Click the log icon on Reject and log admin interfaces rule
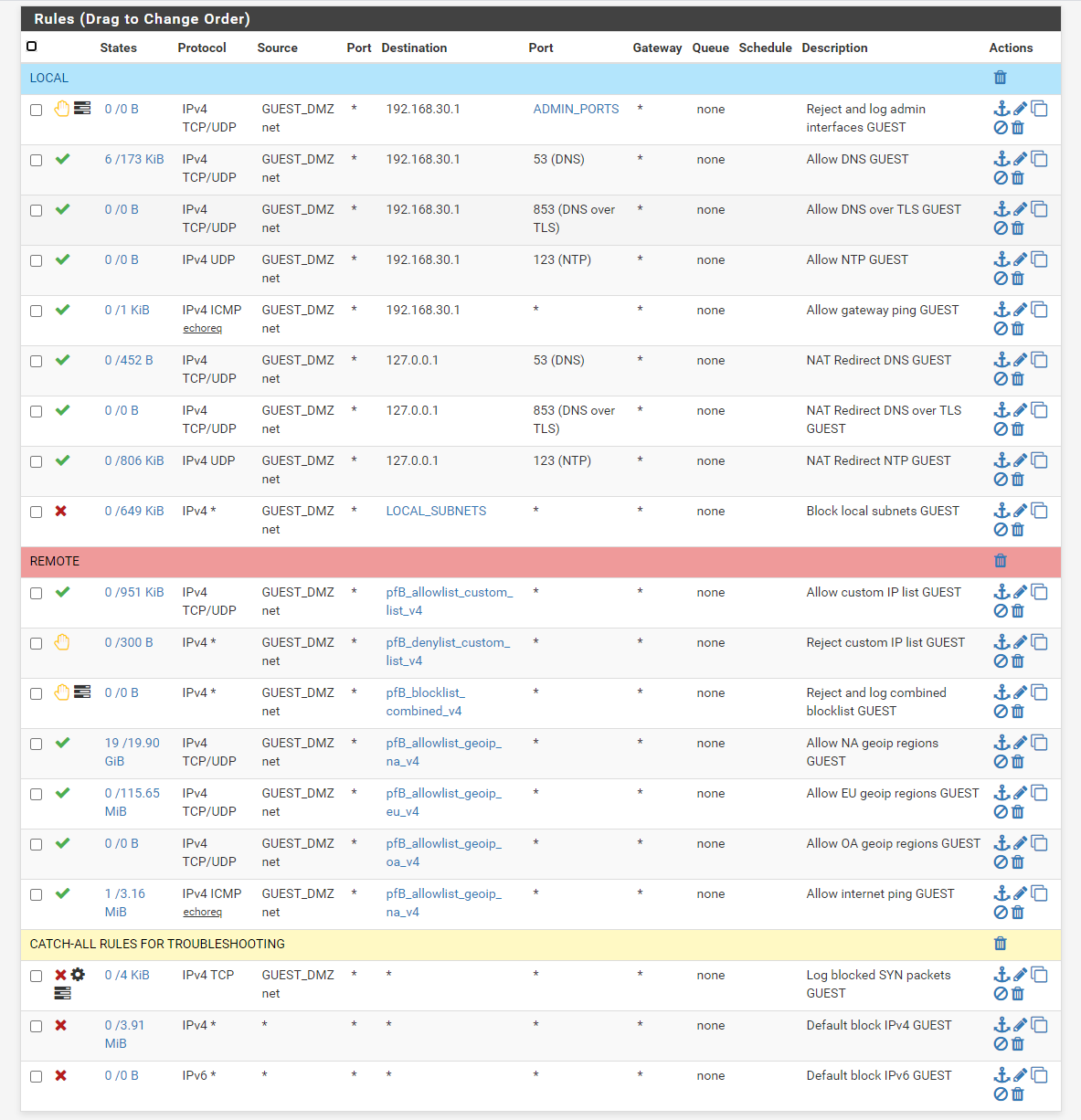This screenshot has height=1120, width=1081. [x=82, y=109]
